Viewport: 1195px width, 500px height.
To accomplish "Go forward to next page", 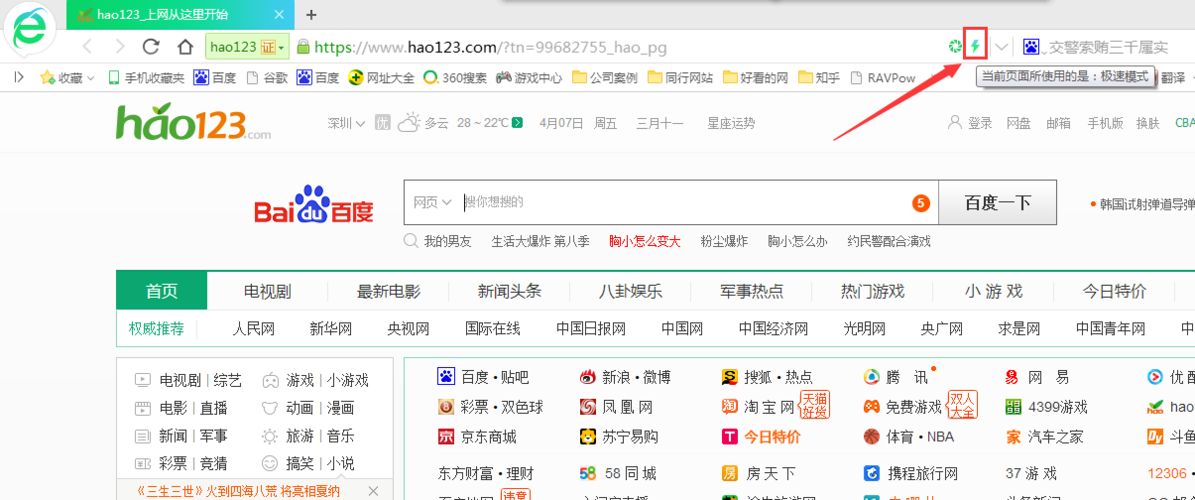I will click(x=120, y=47).
